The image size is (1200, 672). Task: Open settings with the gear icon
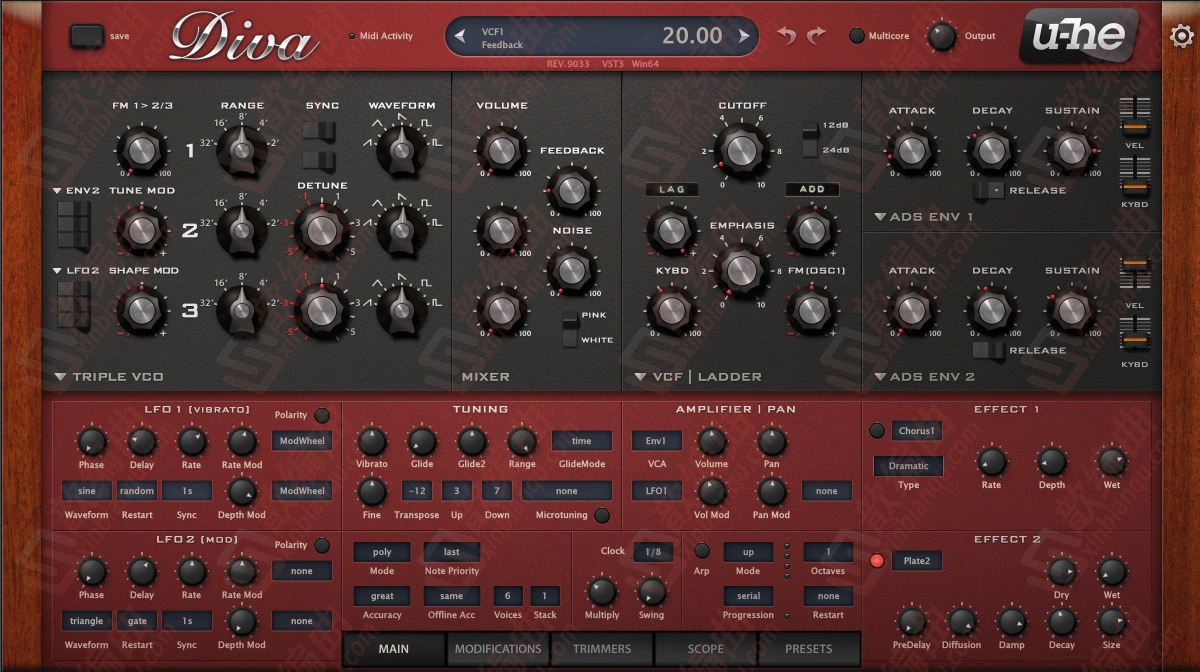click(x=1181, y=37)
